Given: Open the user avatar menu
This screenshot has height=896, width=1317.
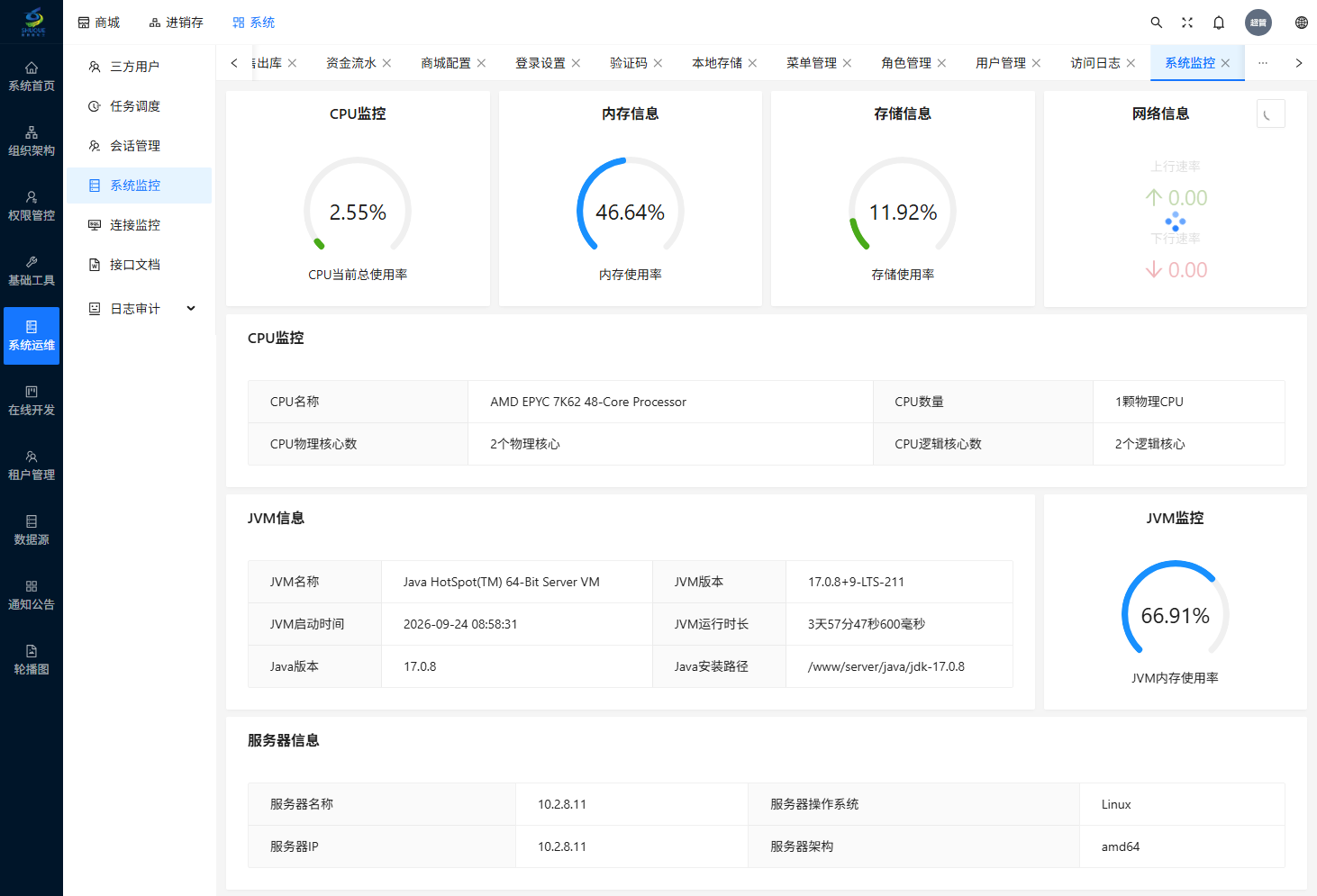Looking at the screenshot, I should [x=1258, y=23].
